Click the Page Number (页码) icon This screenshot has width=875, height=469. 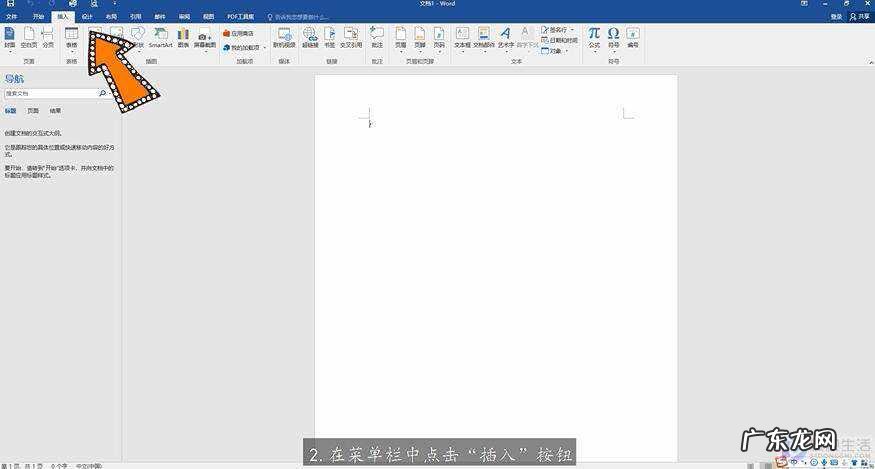point(439,37)
